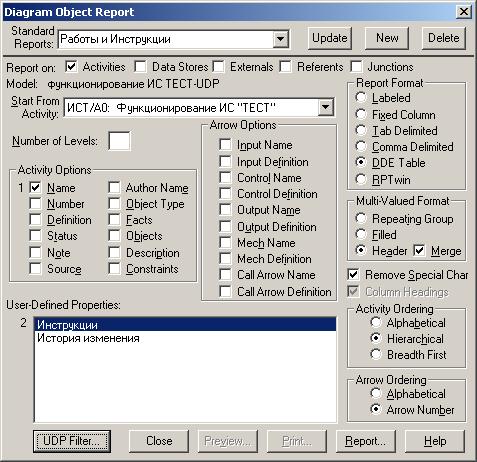This screenshot has height=462, width=477.
Task: Check the Objects option
Action: pyautogui.click(x=114, y=236)
